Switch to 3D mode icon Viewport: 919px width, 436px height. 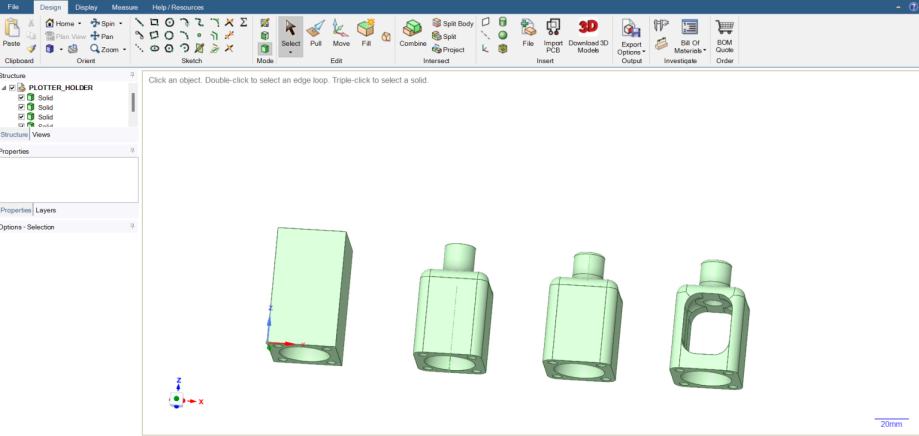[x=265, y=49]
